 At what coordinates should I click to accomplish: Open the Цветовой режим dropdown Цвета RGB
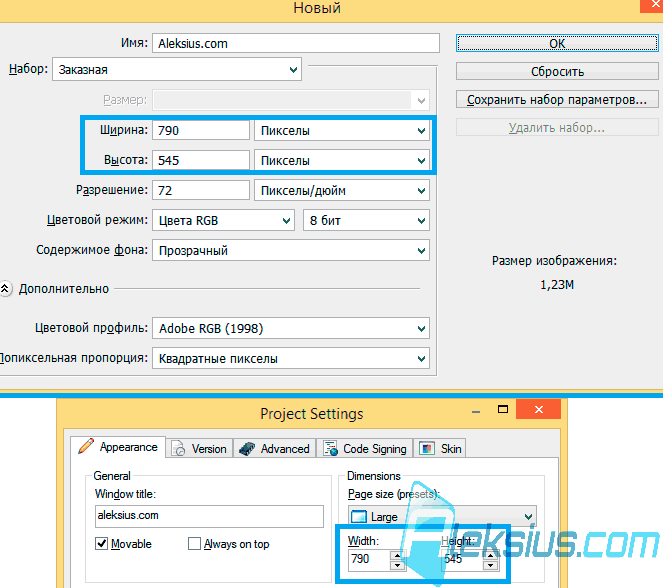(x=223, y=220)
